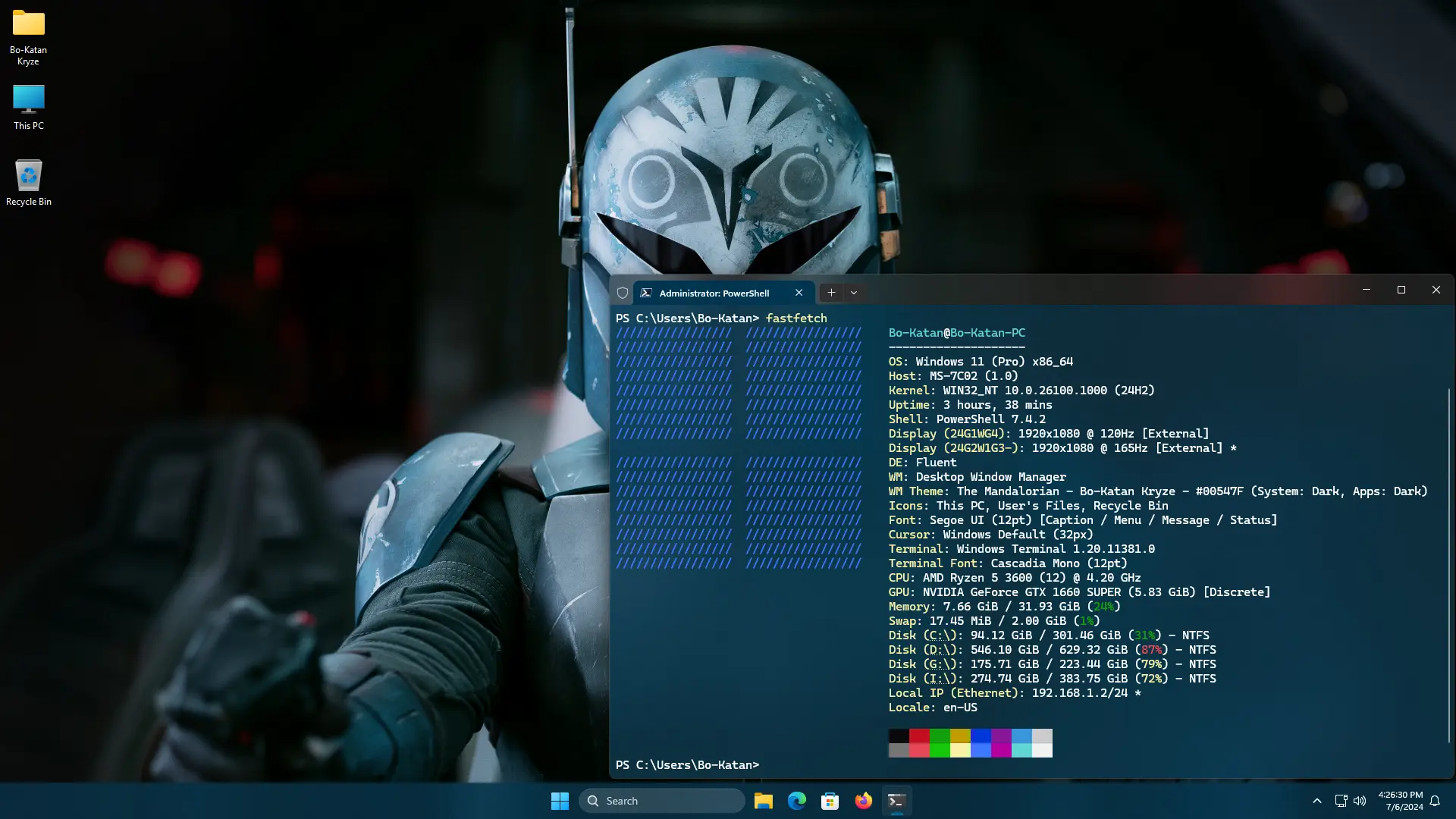
Task: Click the Display (24G1WG4) line
Action: click(x=1049, y=434)
